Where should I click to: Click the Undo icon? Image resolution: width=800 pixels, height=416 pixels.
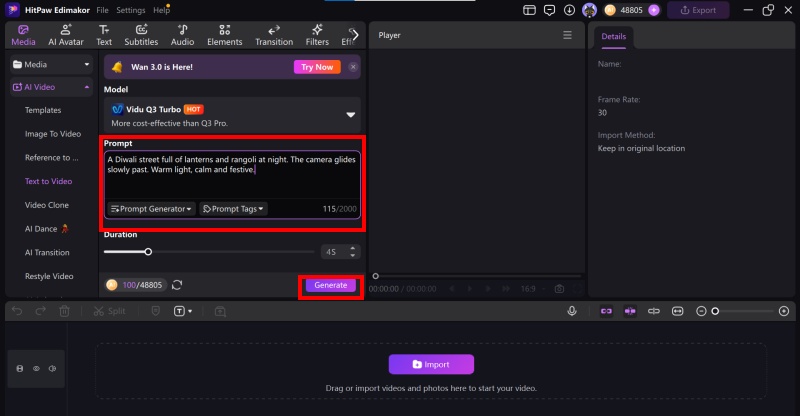(x=17, y=311)
